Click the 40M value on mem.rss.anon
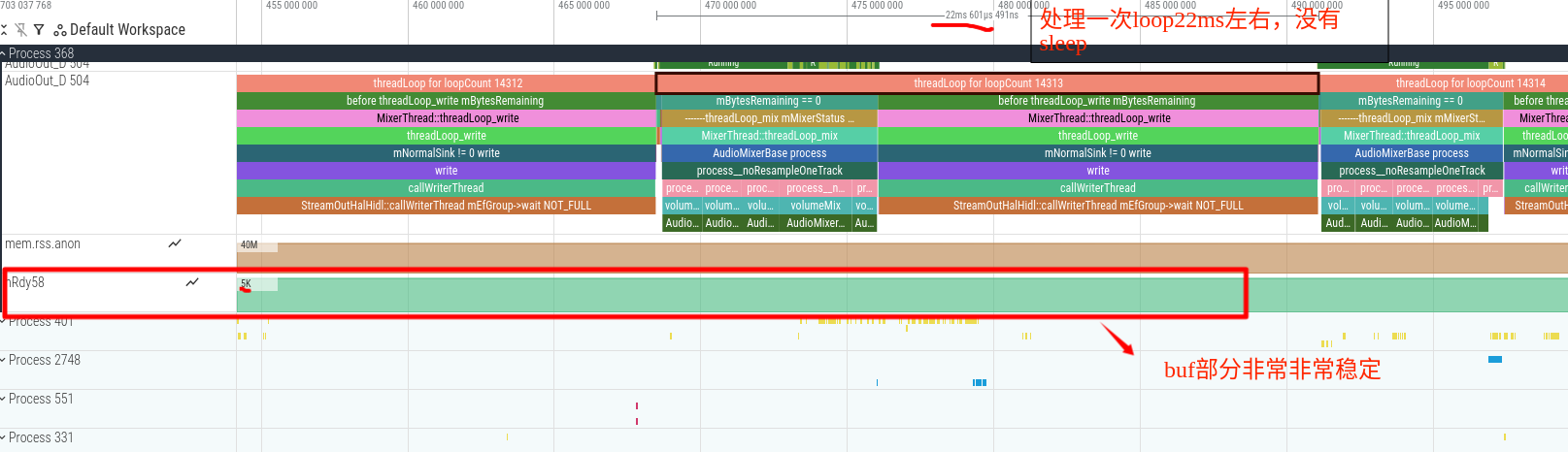 tap(250, 245)
